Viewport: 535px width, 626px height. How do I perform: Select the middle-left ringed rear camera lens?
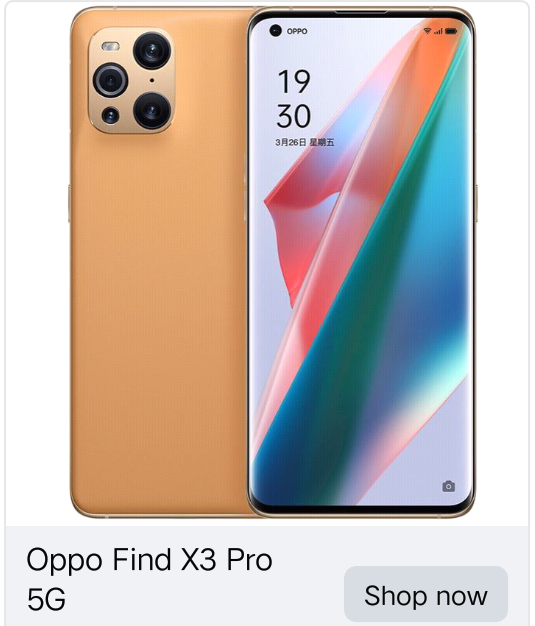111,80
